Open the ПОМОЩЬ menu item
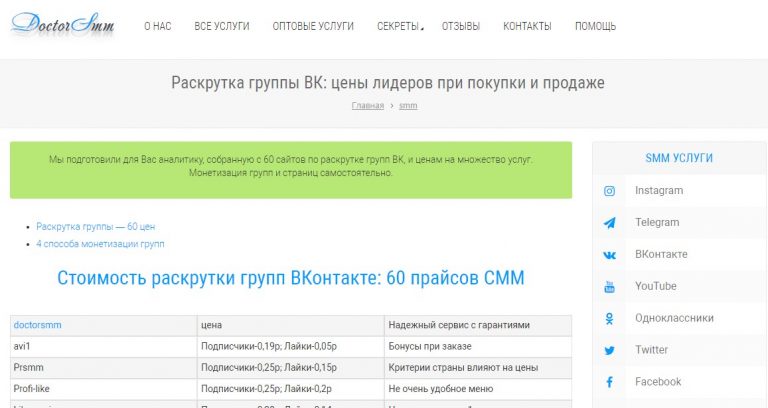Viewport: 768px width, 408px height. (596, 26)
